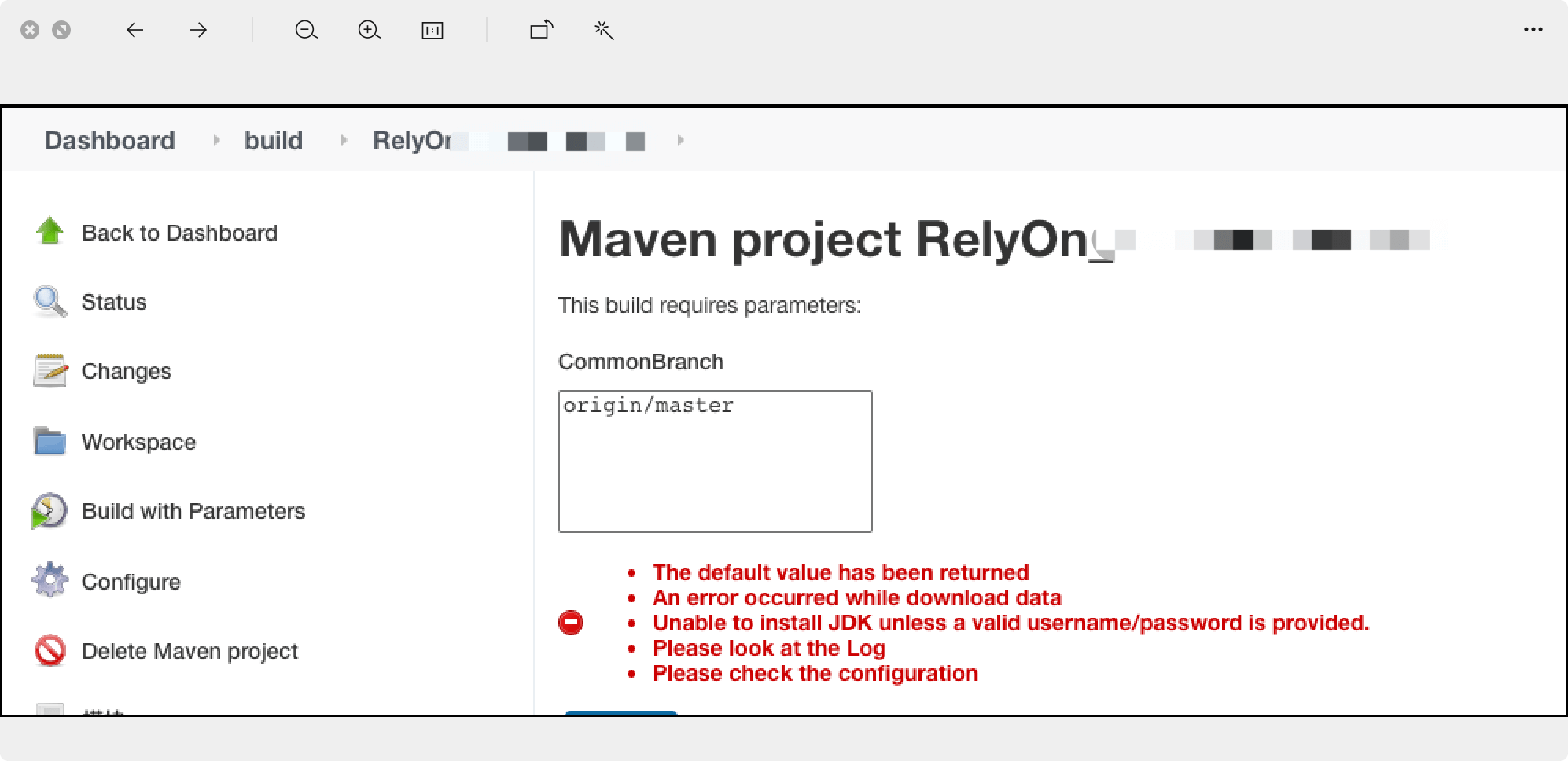Click the 'Maven project RelyOn' heading
The width and height of the screenshot is (1568, 761).
(x=823, y=239)
